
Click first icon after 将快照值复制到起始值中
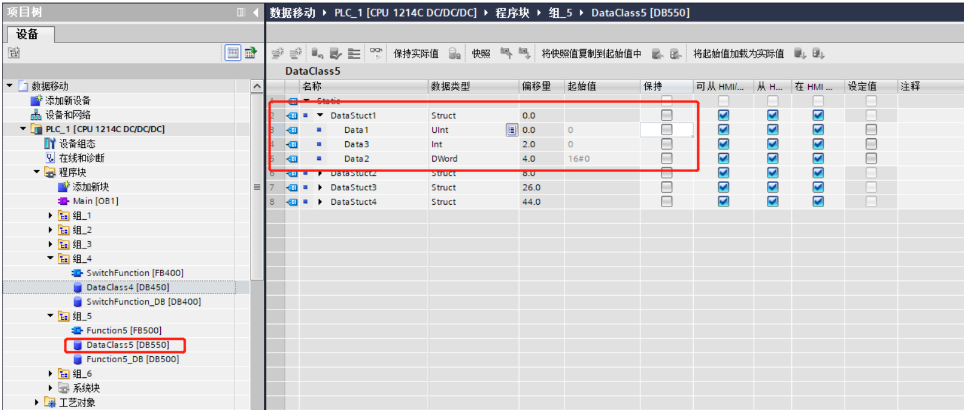pos(657,54)
